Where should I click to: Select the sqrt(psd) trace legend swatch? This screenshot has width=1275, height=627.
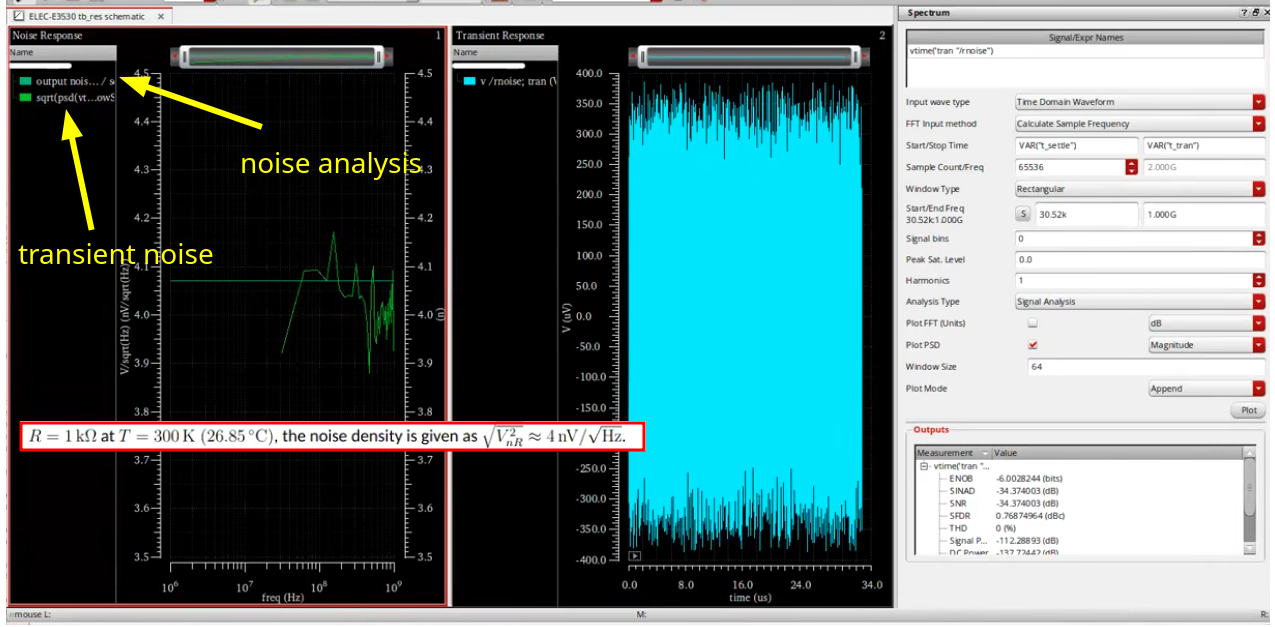coord(25,97)
